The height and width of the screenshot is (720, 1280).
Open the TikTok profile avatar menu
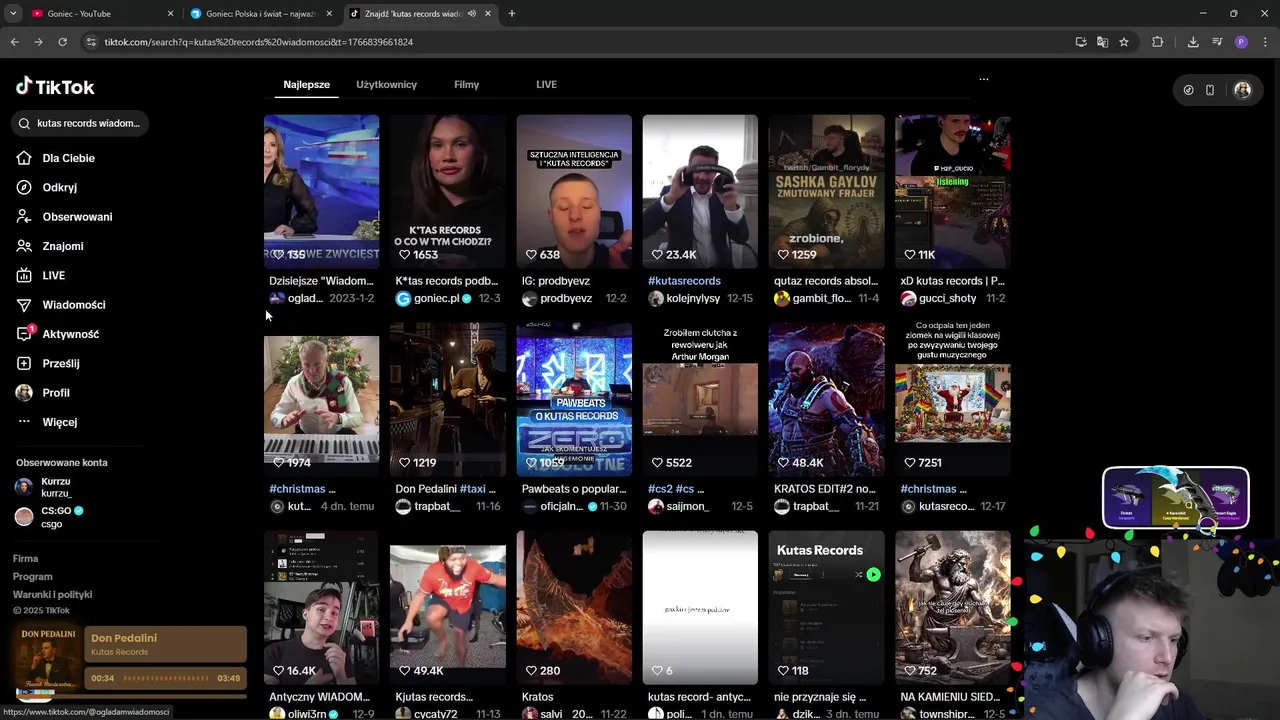1242,90
